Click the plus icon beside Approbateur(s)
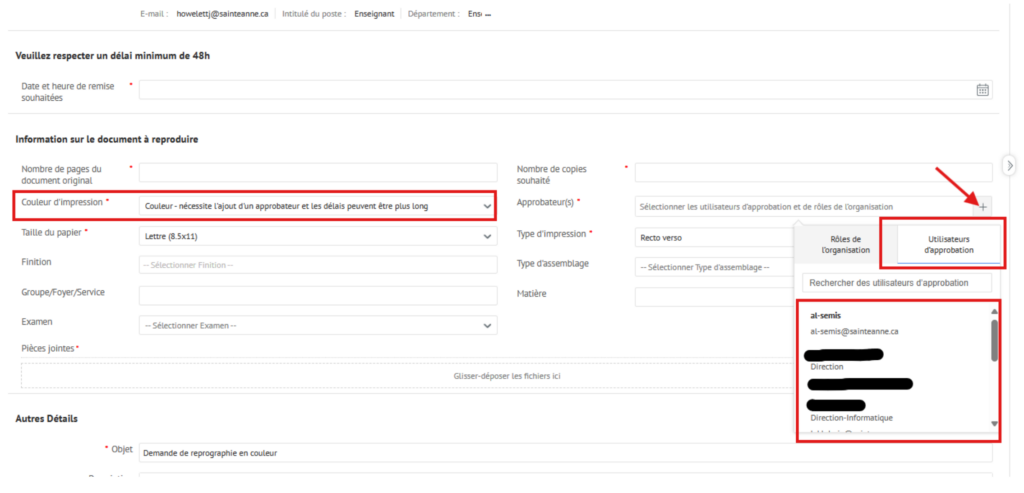 click(984, 207)
